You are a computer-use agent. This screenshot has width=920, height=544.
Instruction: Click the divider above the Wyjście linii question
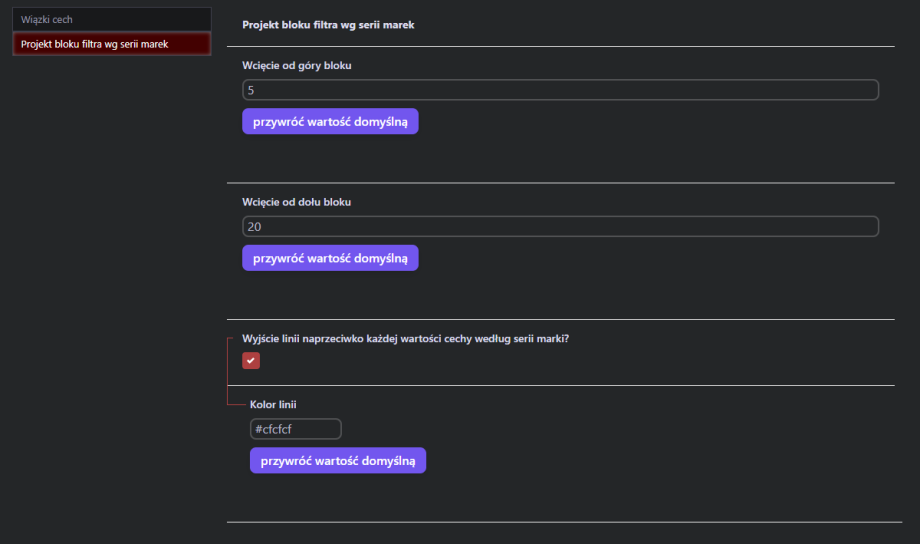pos(560,319)
